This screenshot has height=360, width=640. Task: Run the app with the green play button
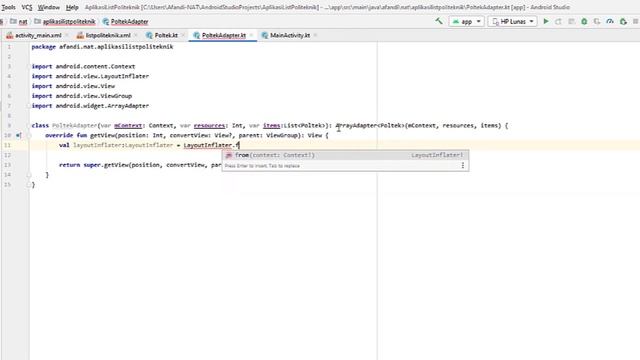click(x=546, y=21)
